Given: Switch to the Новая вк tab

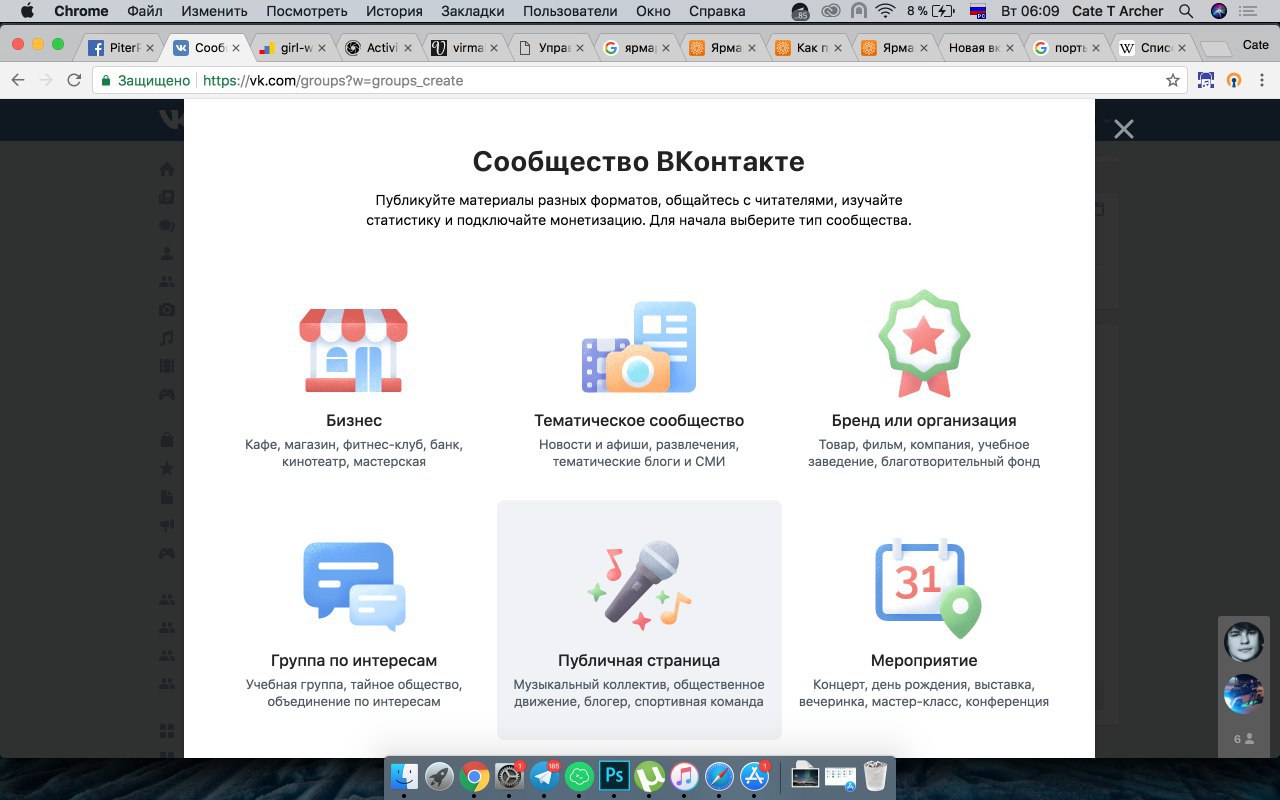Looking at the screenshot, I should [980, 47].
